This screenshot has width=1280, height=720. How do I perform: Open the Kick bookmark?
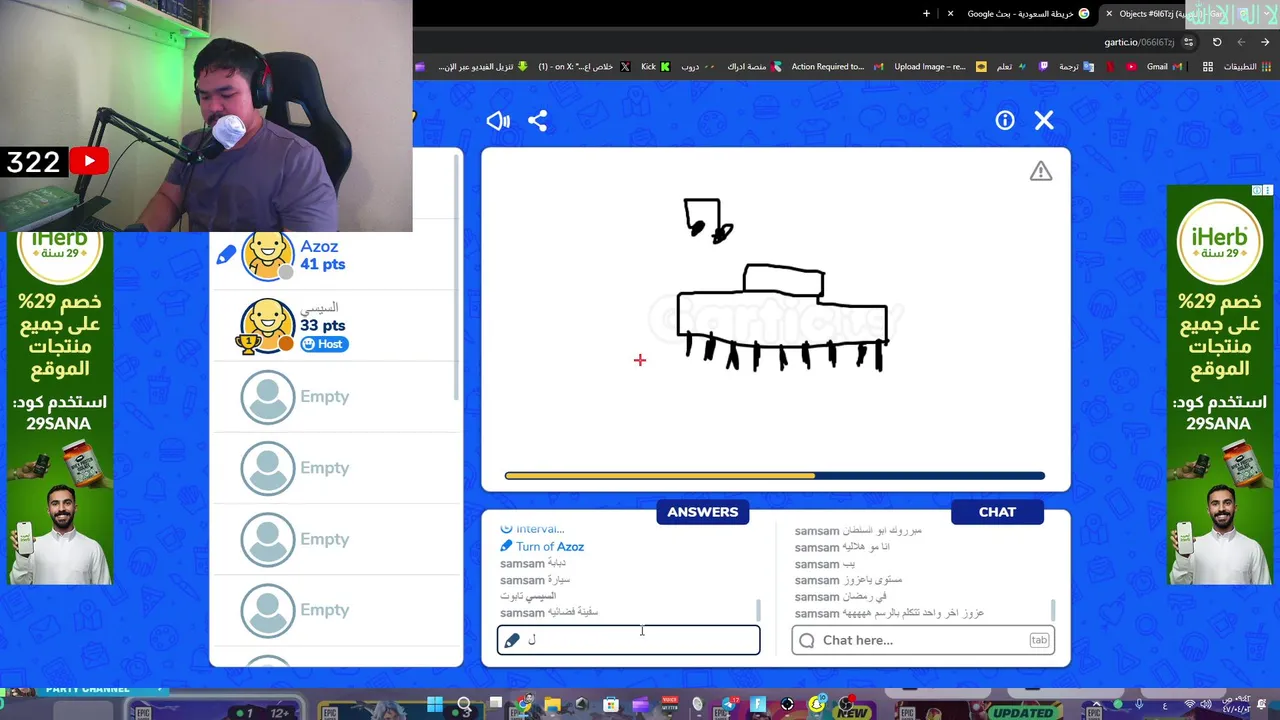point(655,67)
